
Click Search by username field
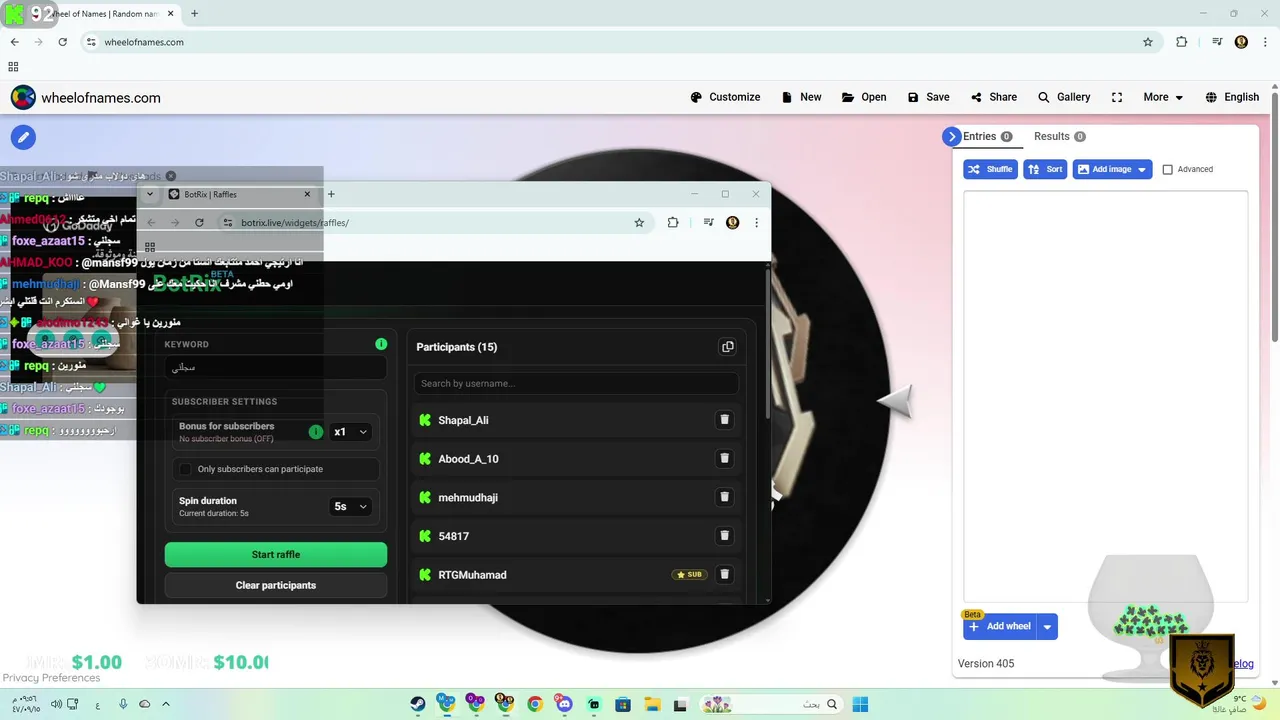point(576,383)
